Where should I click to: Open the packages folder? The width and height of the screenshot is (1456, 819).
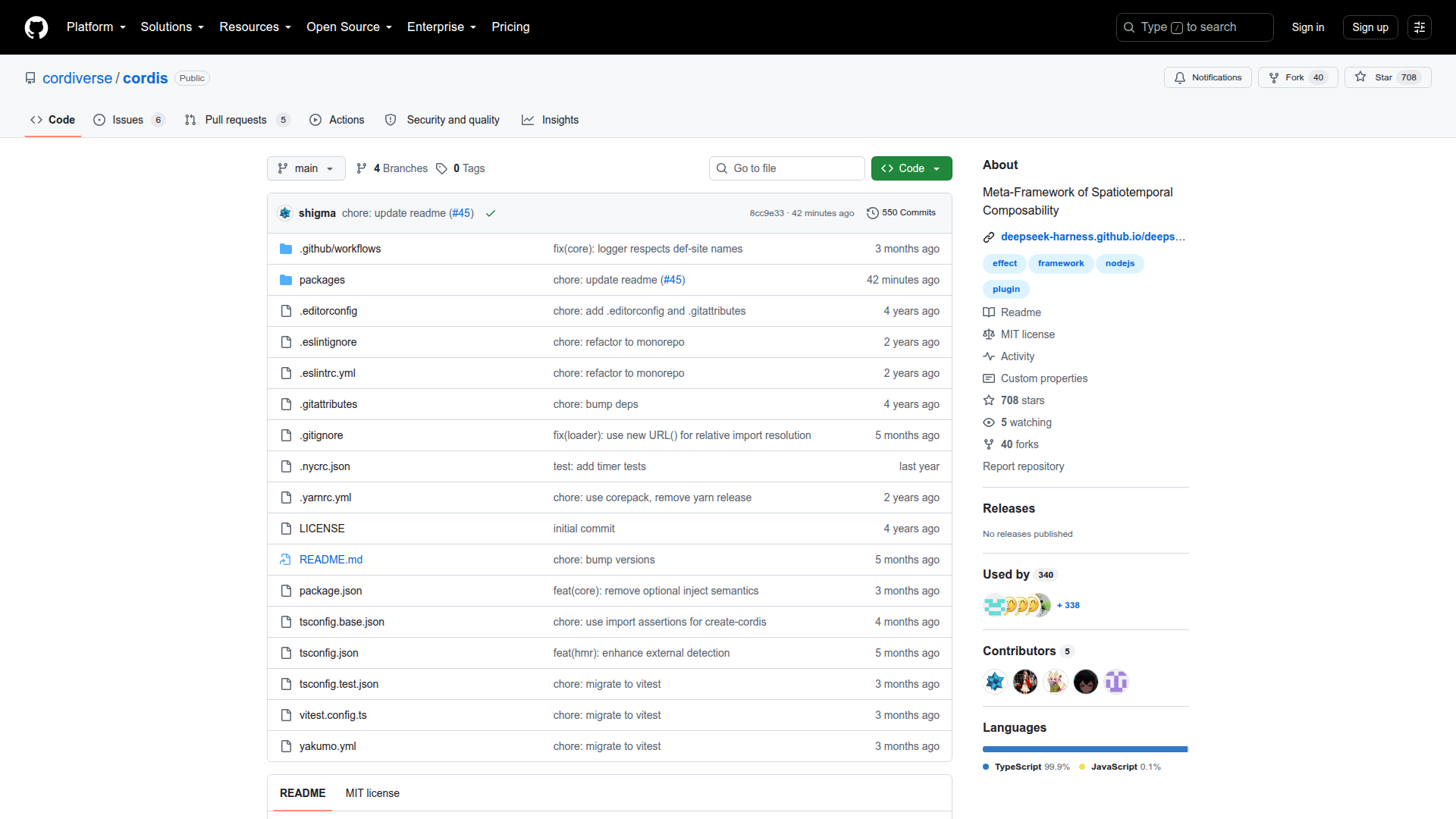322,280
